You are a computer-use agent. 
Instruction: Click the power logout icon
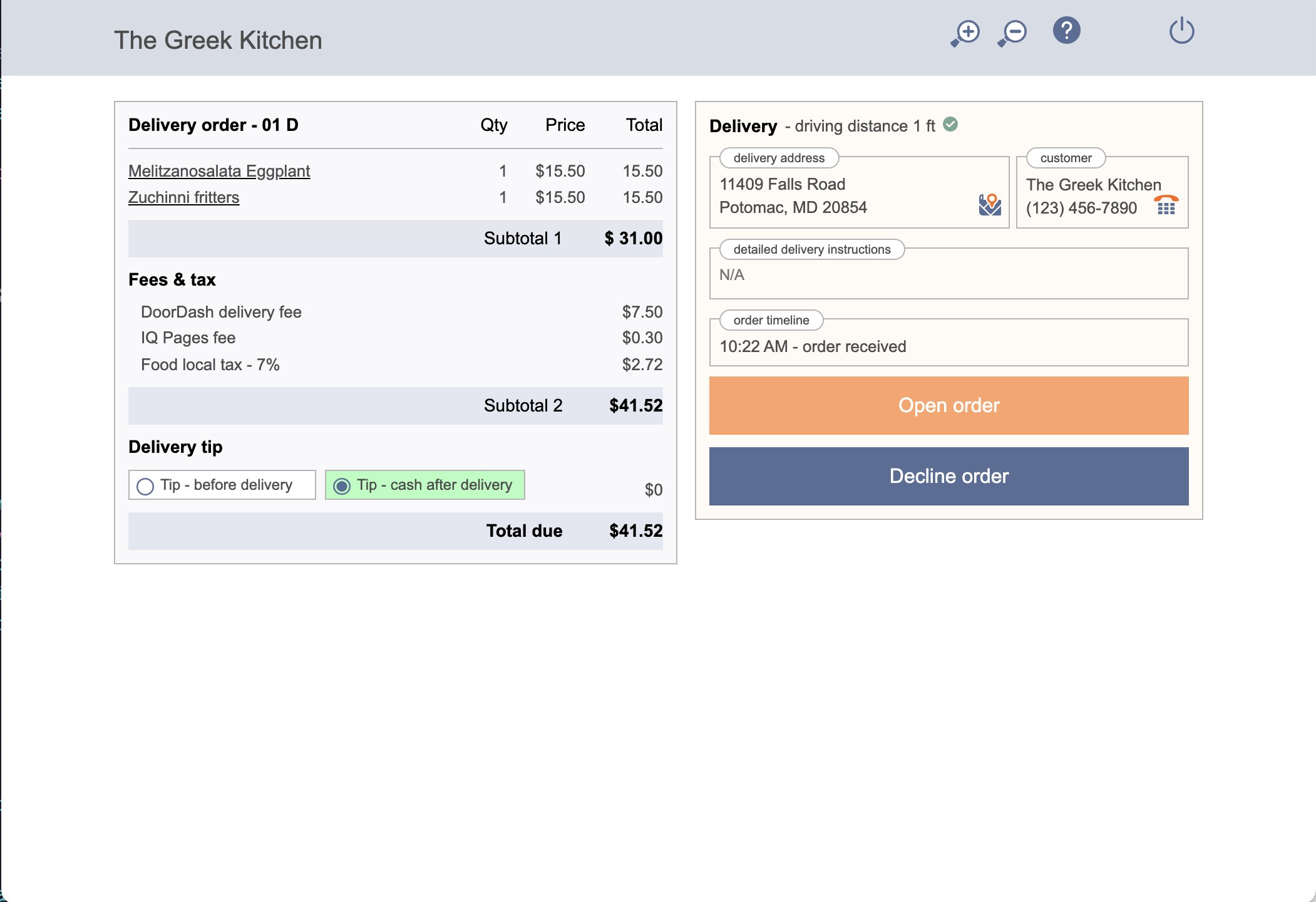(x=1181, y=31)
